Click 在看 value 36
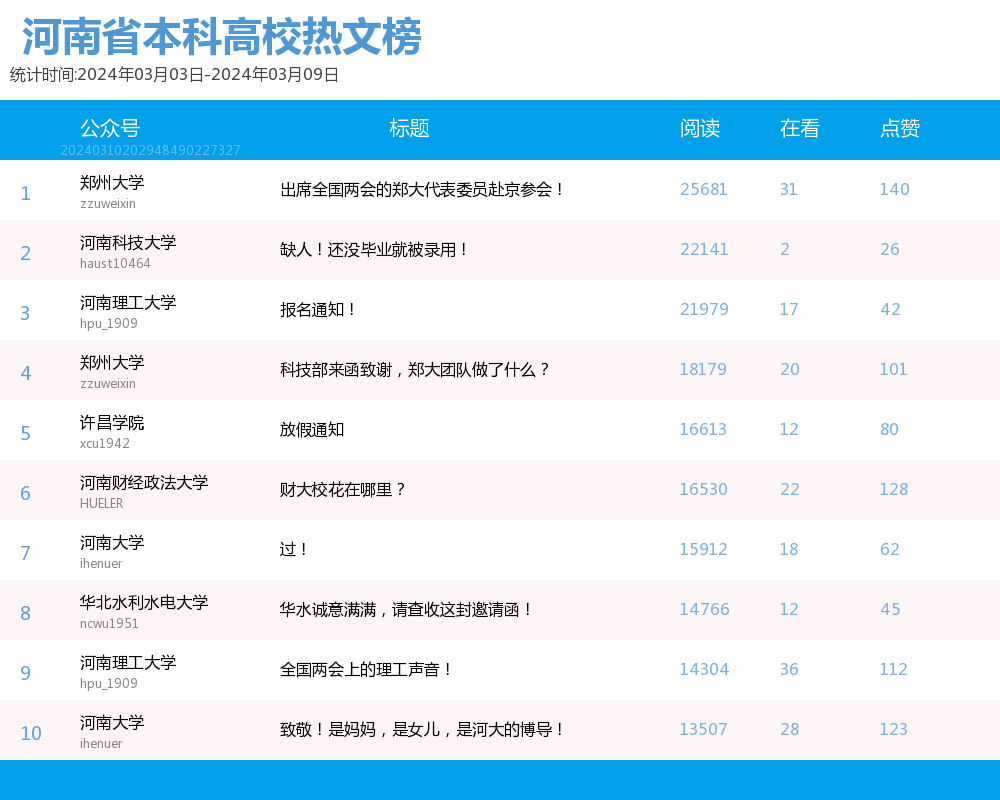 (790, 669)
